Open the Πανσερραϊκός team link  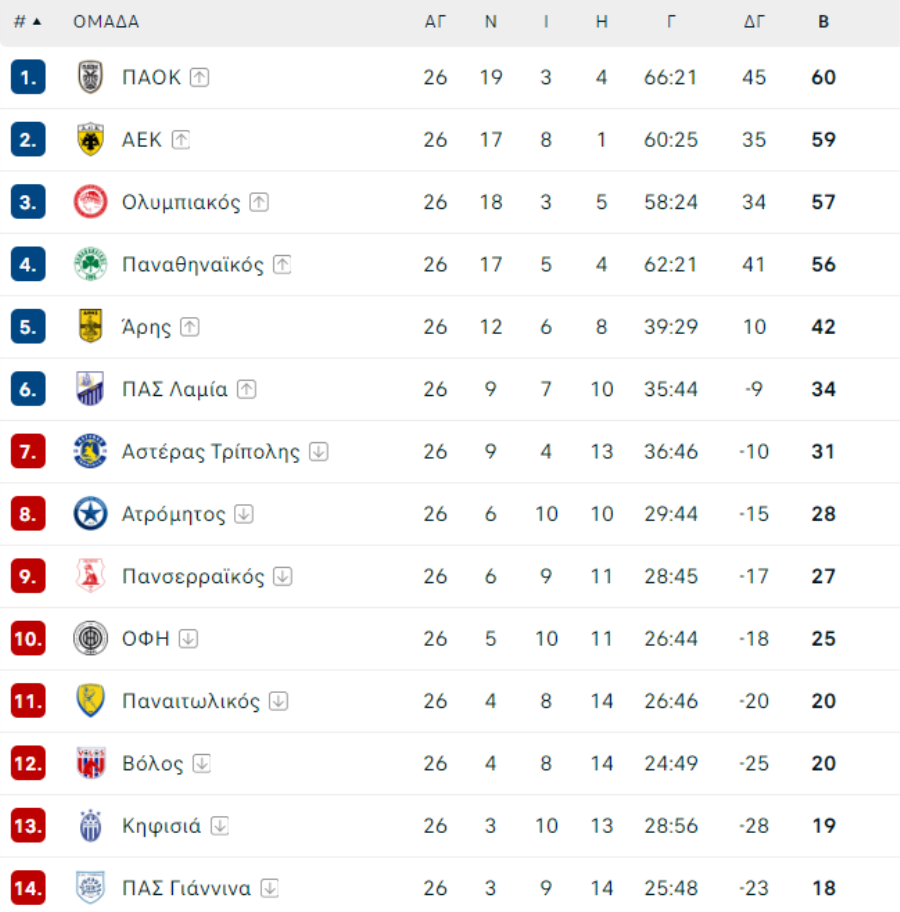193,576
